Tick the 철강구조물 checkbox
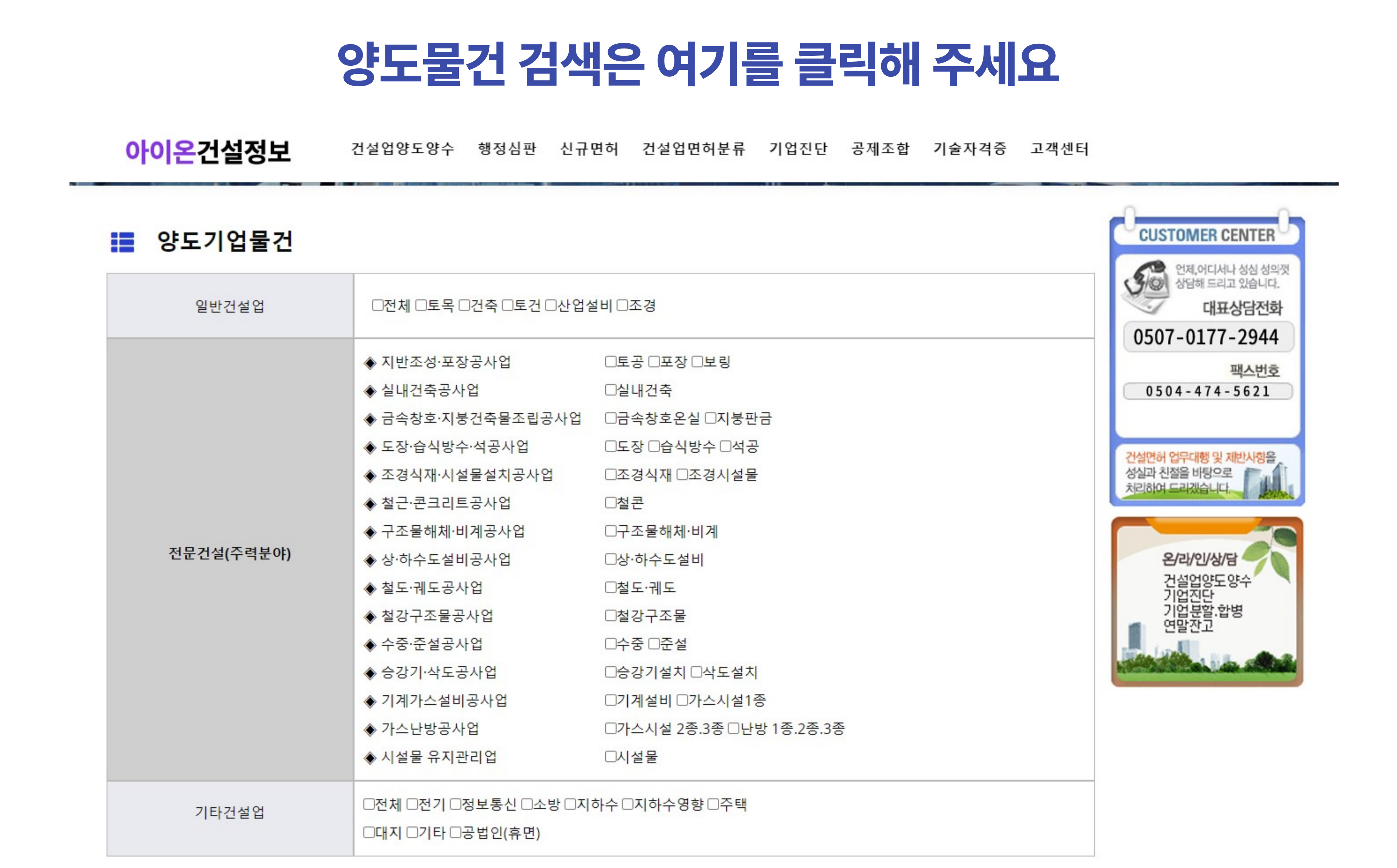The image size is (1397, 868). coord(610,616)
